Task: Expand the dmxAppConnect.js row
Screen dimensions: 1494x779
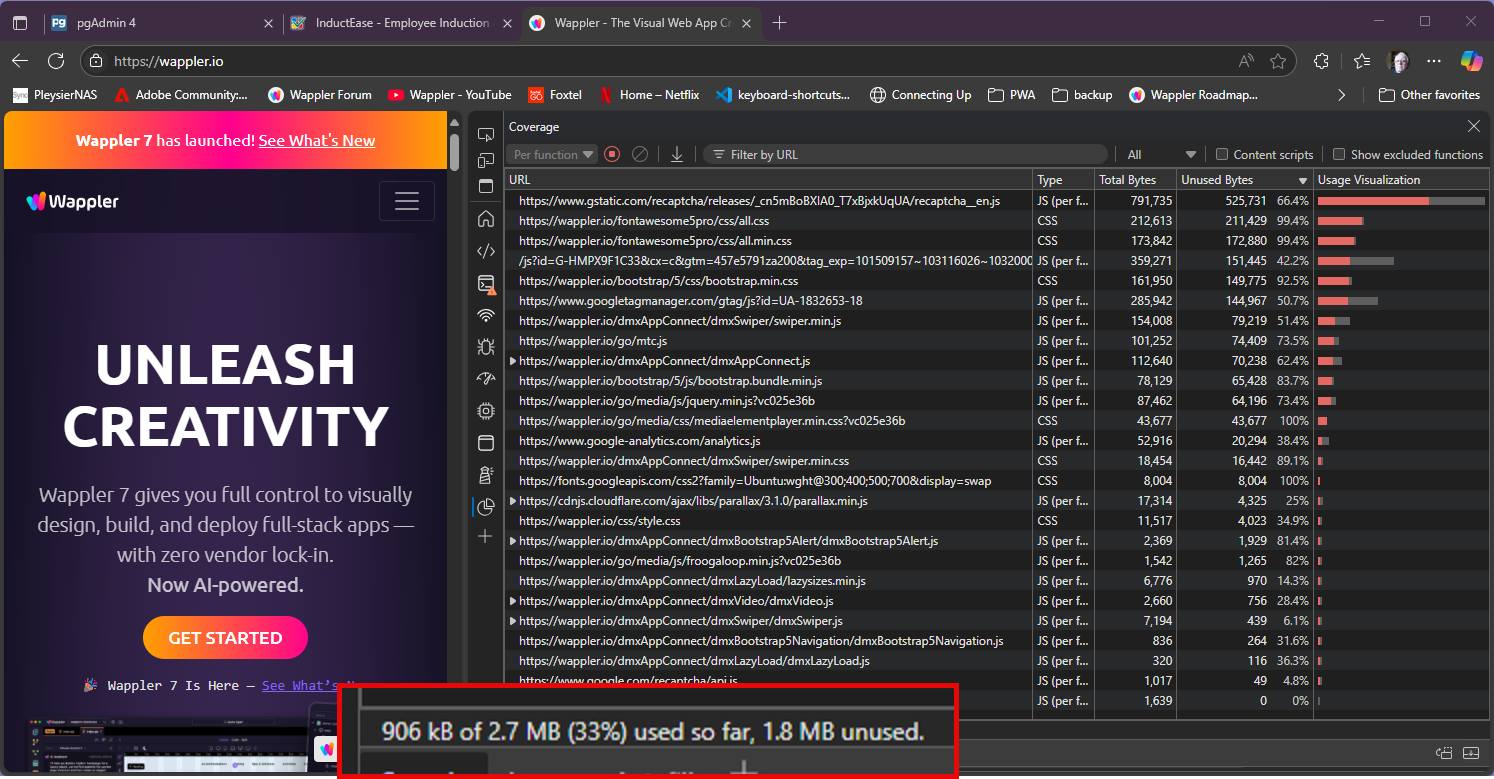Action: (x=513, y=361)
